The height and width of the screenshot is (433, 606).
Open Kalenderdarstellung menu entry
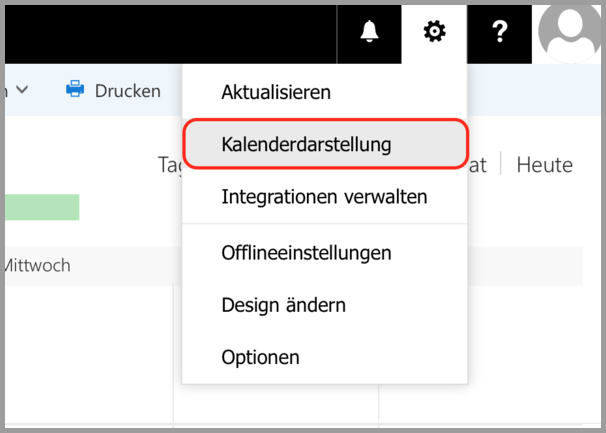pos(306,144)
